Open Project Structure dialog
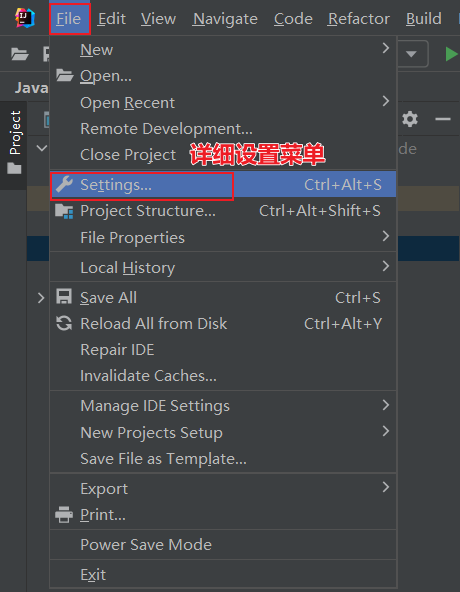 [x=223, y=211]
